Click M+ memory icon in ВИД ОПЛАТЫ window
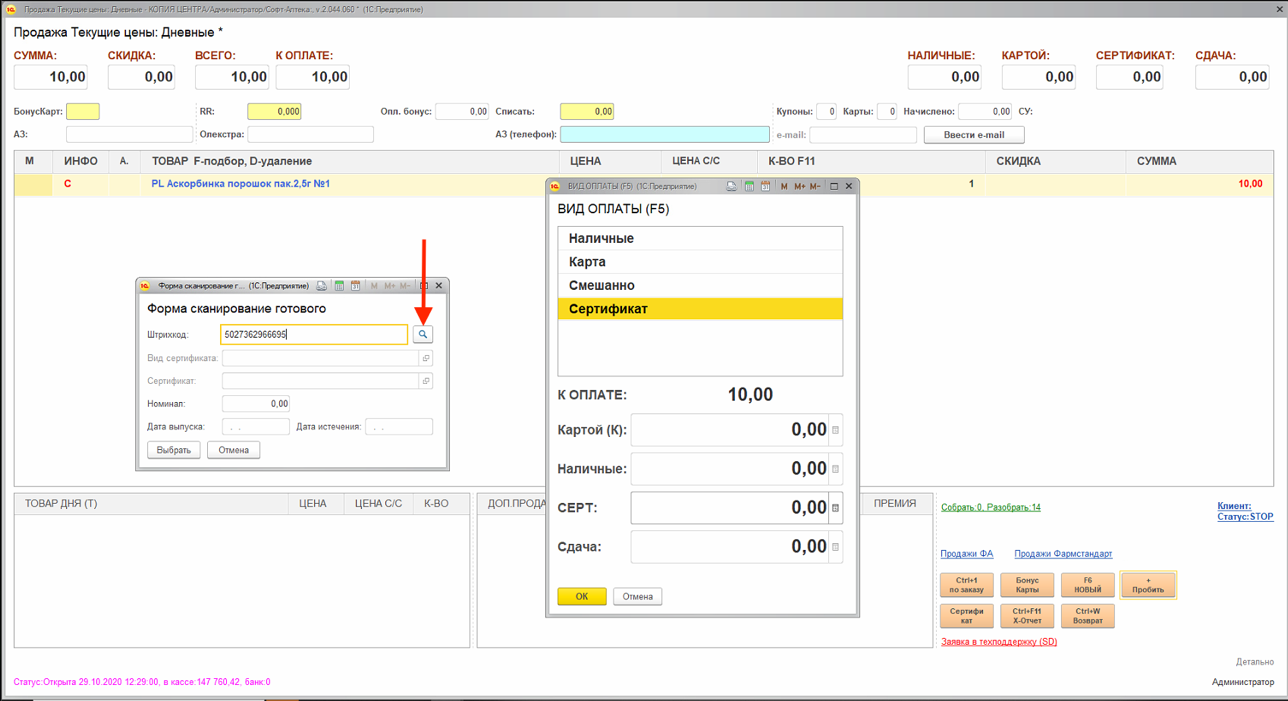Screen dimensions: 1288x701 799,186
